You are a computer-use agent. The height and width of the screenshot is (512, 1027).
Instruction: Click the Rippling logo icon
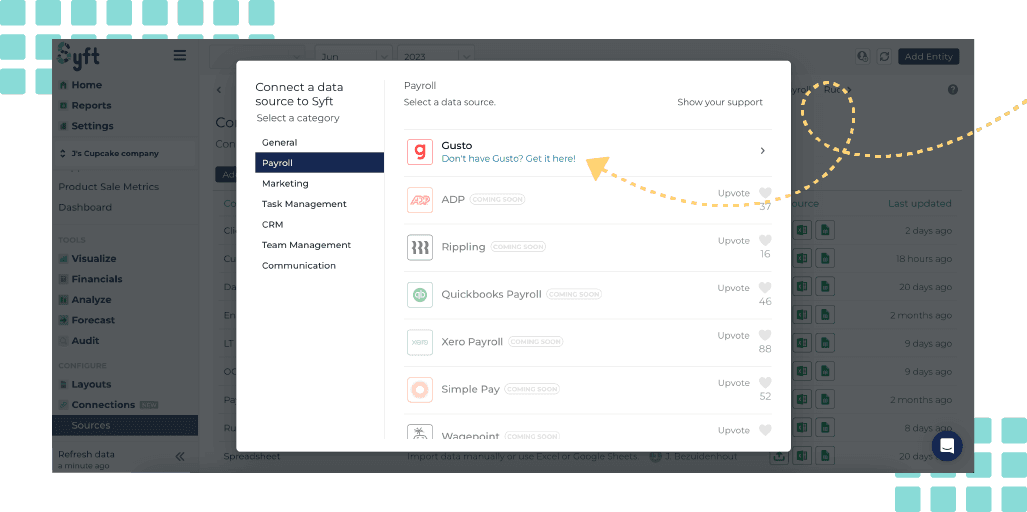pos(420,247)
